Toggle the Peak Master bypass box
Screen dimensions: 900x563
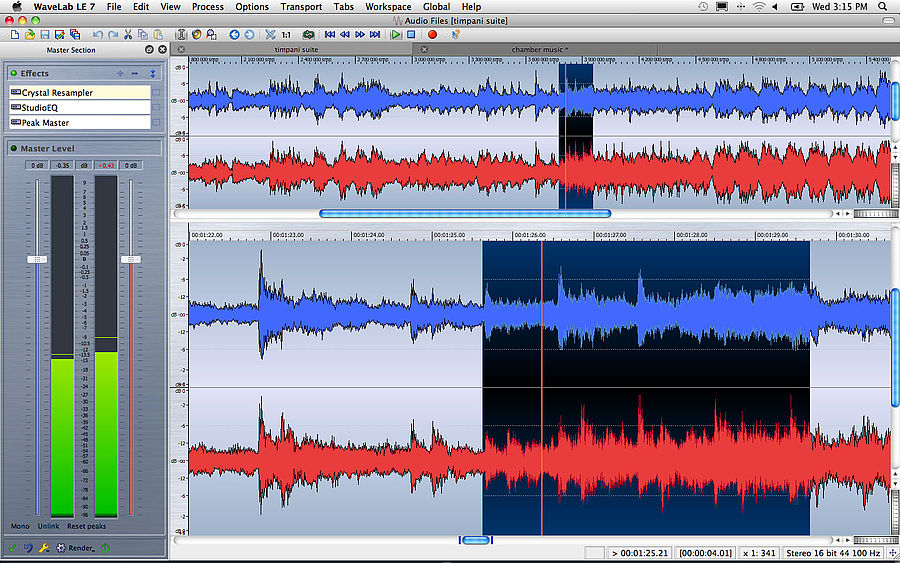pos(156,122)
